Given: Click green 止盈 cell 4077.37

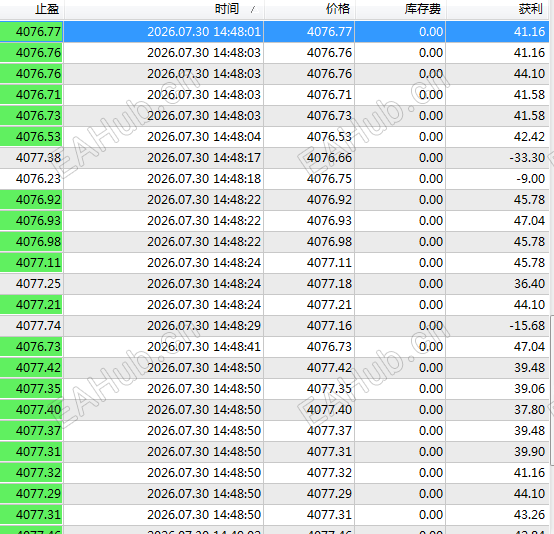Looking at the screenshot, I should pos(31,430).
